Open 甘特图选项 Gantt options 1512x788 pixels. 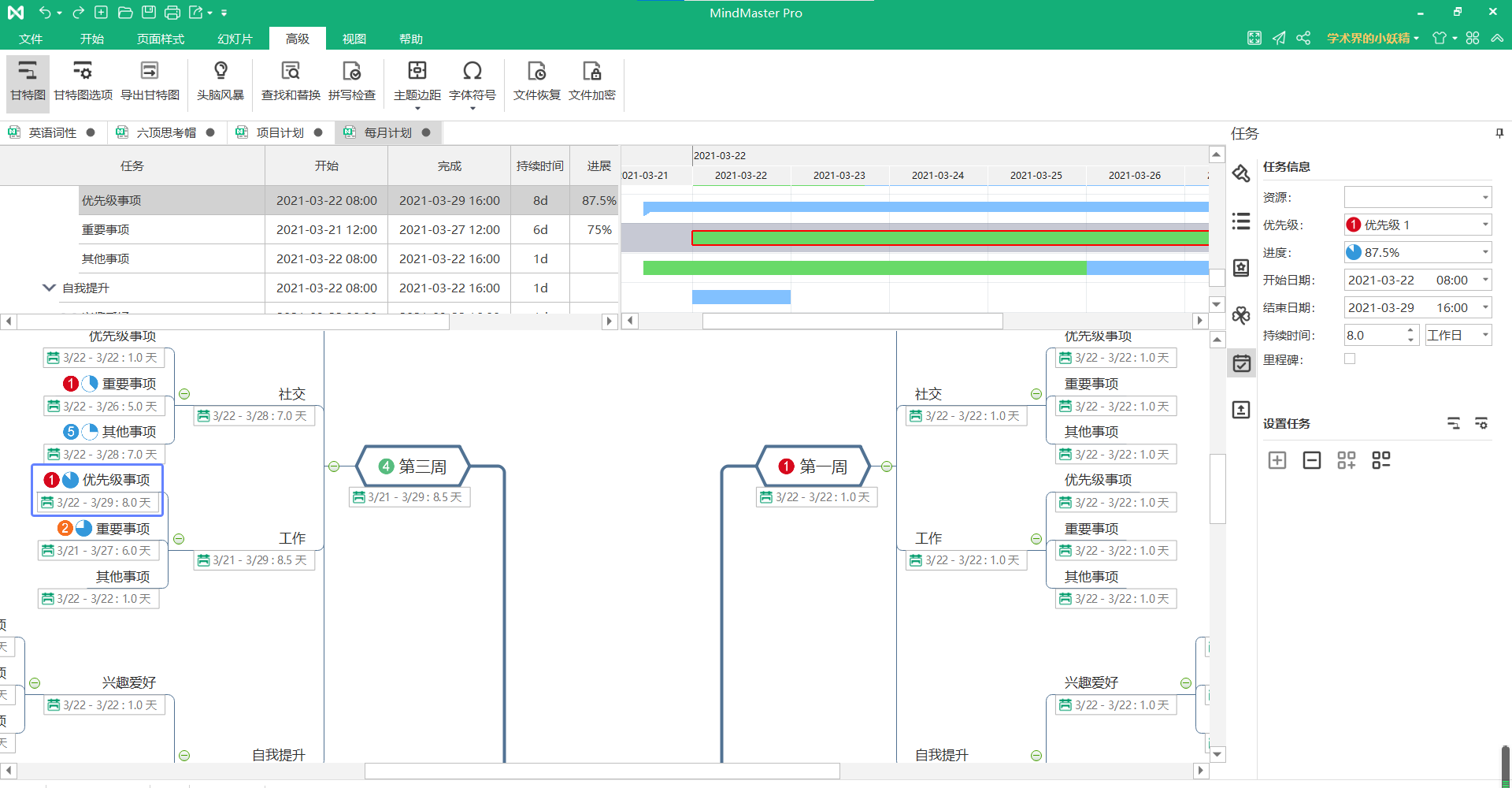click(83, 81)
